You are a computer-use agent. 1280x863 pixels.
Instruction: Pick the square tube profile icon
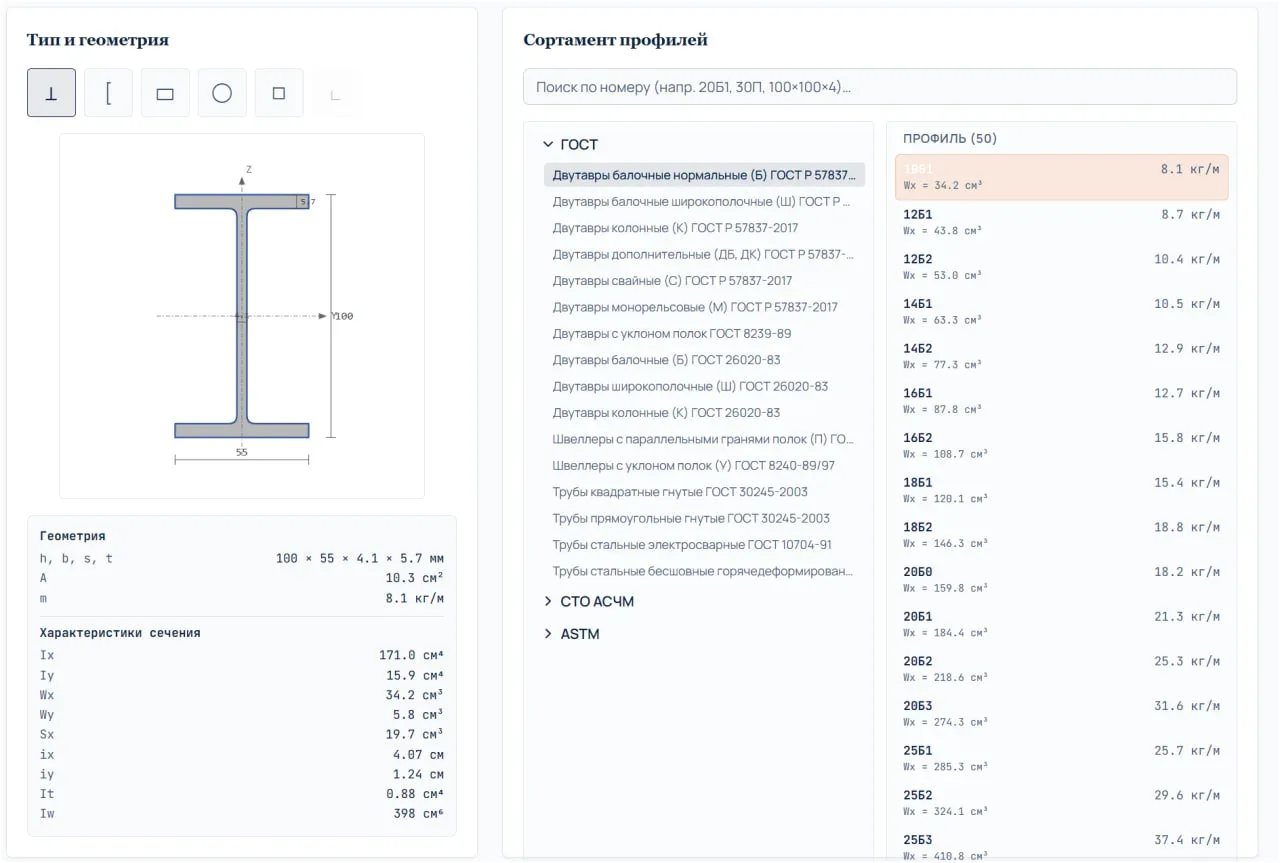point(279,93)
